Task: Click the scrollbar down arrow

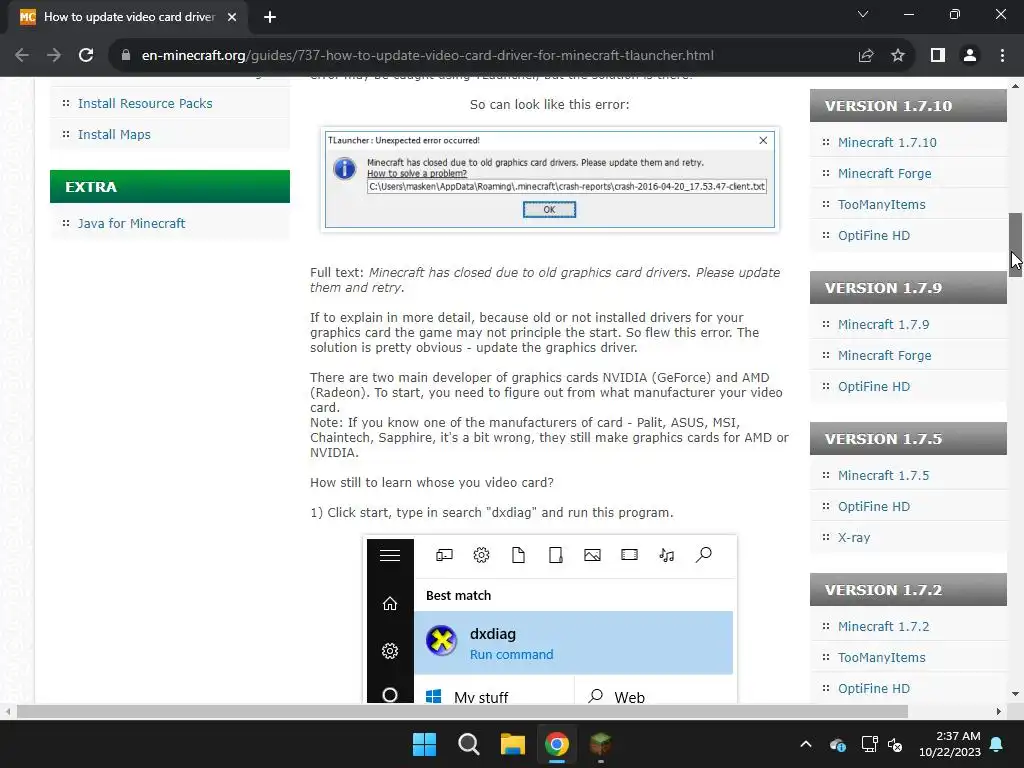Action: tap(1016, 694)
